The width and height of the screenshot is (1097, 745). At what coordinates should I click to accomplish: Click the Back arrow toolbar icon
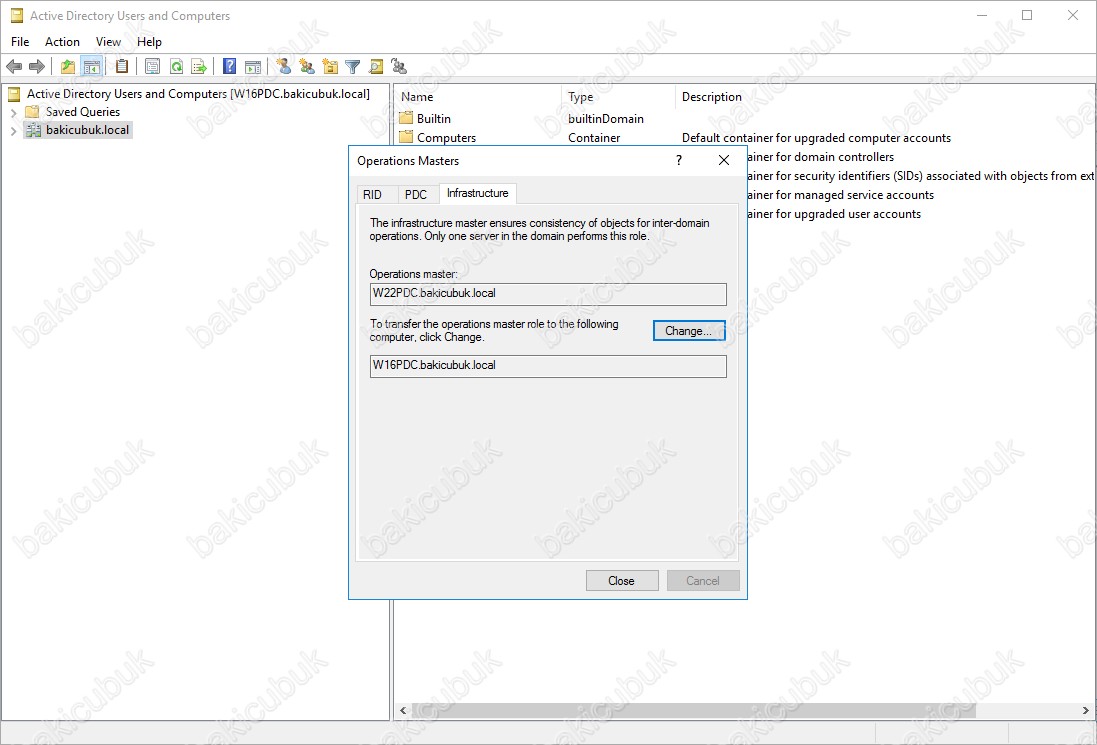[x=13, y=66]
